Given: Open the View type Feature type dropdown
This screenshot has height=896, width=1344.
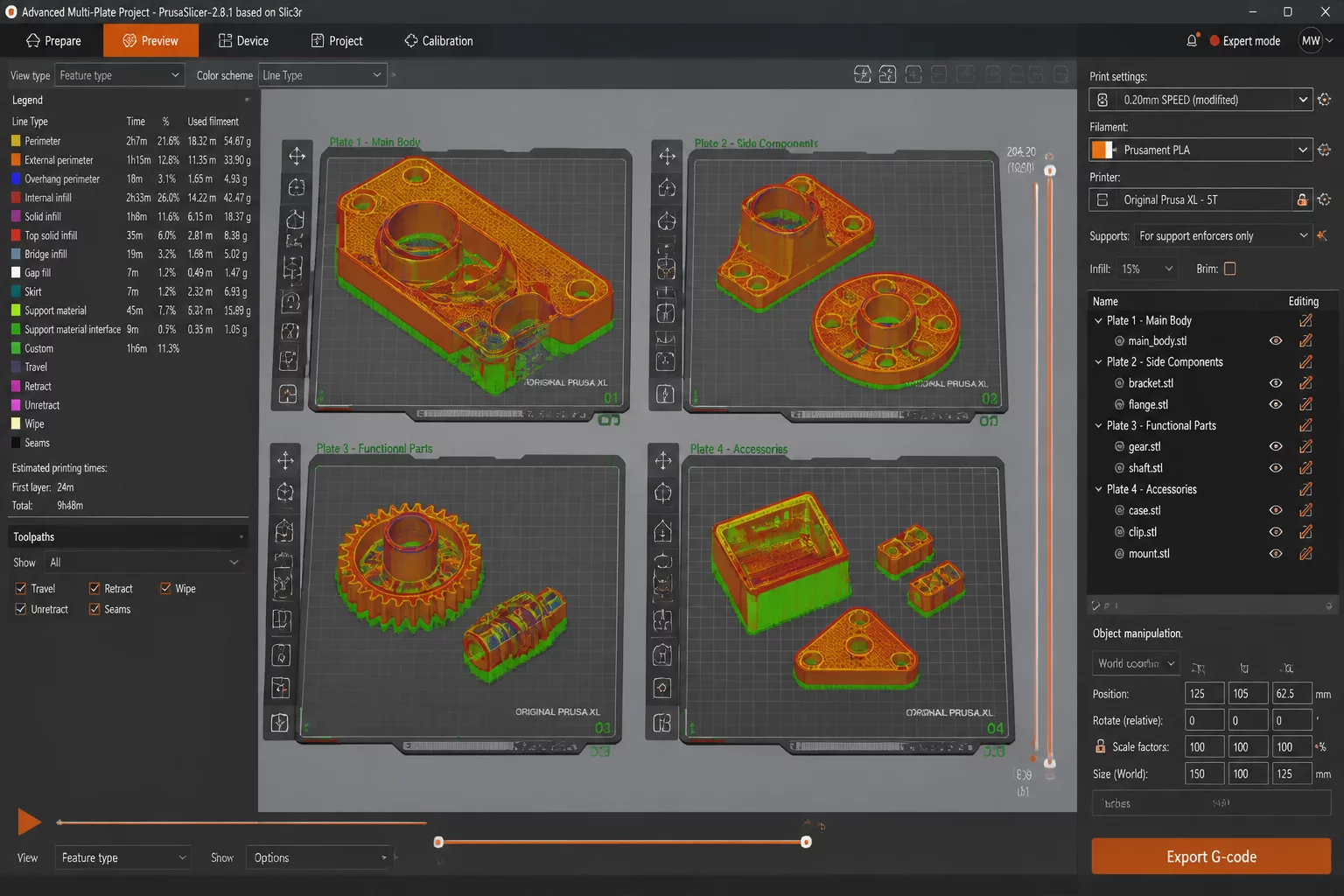Looking at the screenshot, I should pos(120,75).
